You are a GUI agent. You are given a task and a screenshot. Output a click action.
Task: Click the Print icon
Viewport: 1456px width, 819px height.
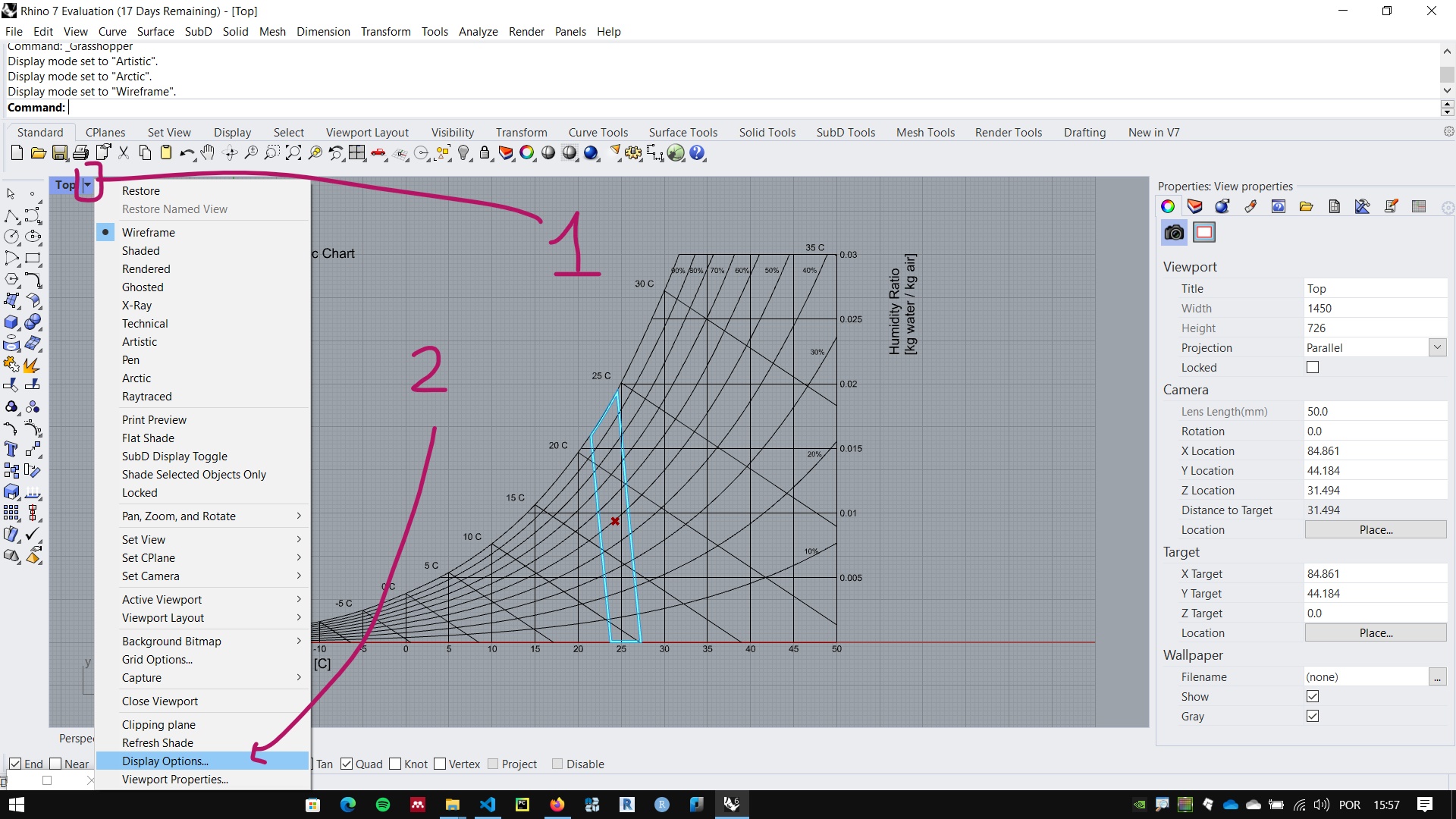click(80, 153)
